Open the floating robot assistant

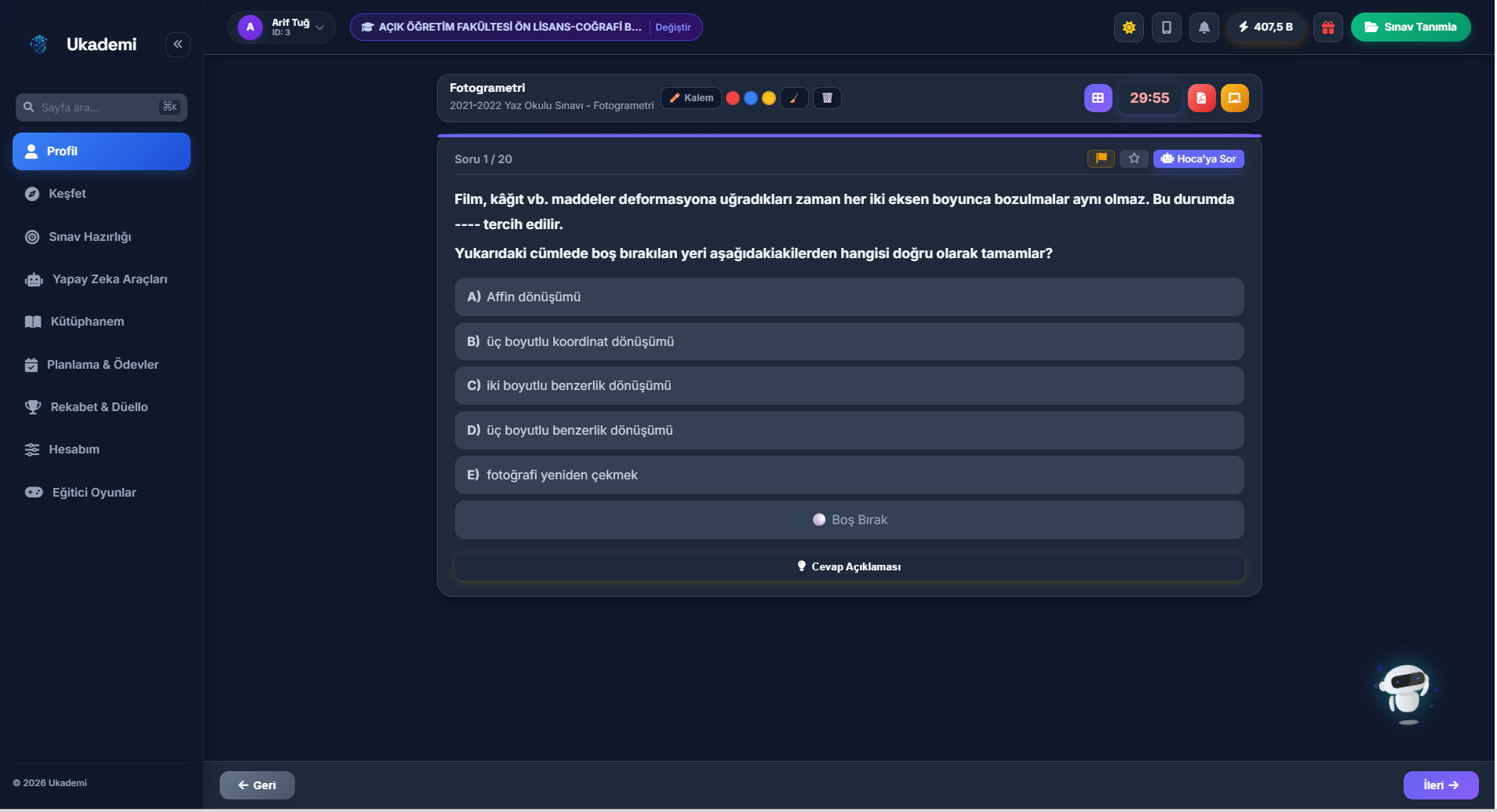tap(1406, 694)
